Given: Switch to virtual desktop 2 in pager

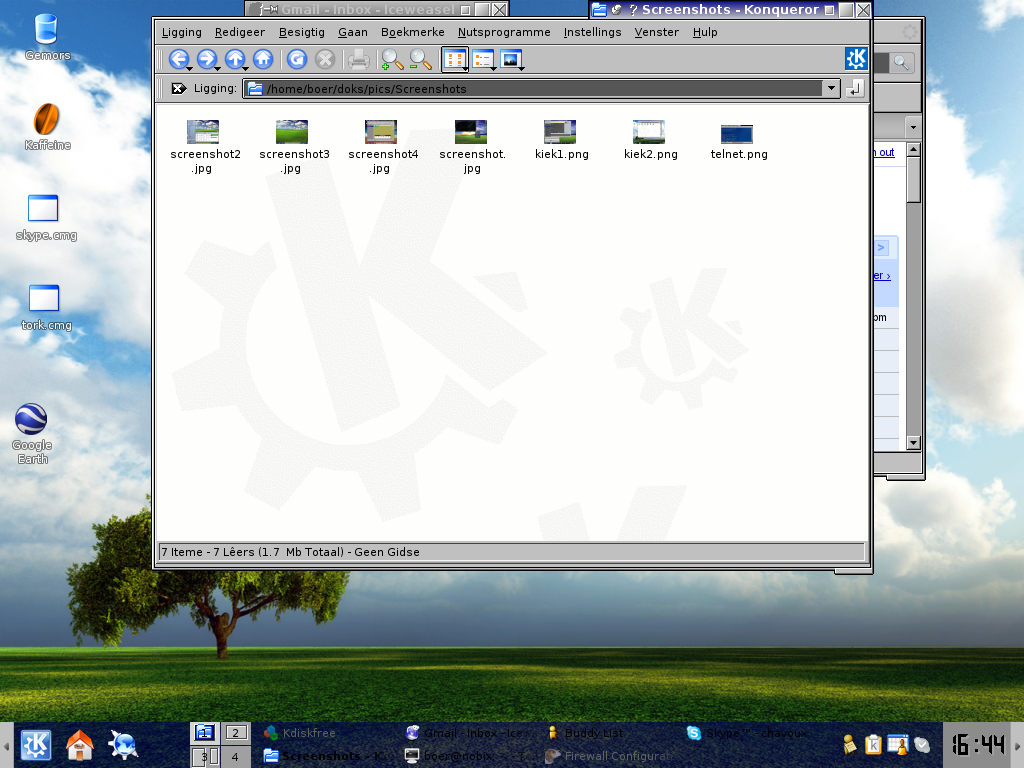Looking at the screenshot, I should coord(235,733).
